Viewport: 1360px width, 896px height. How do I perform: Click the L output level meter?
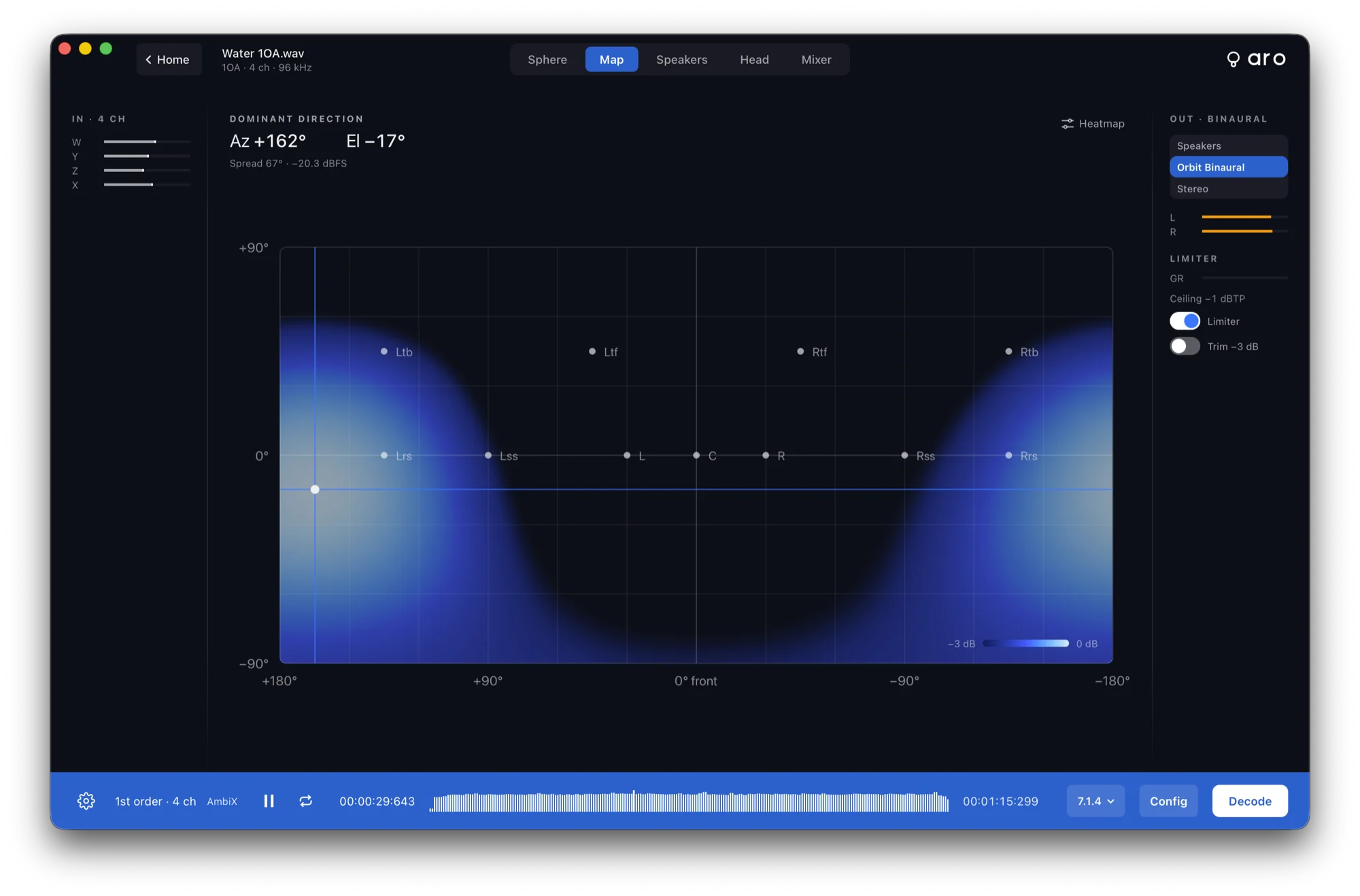point(1244,217)
